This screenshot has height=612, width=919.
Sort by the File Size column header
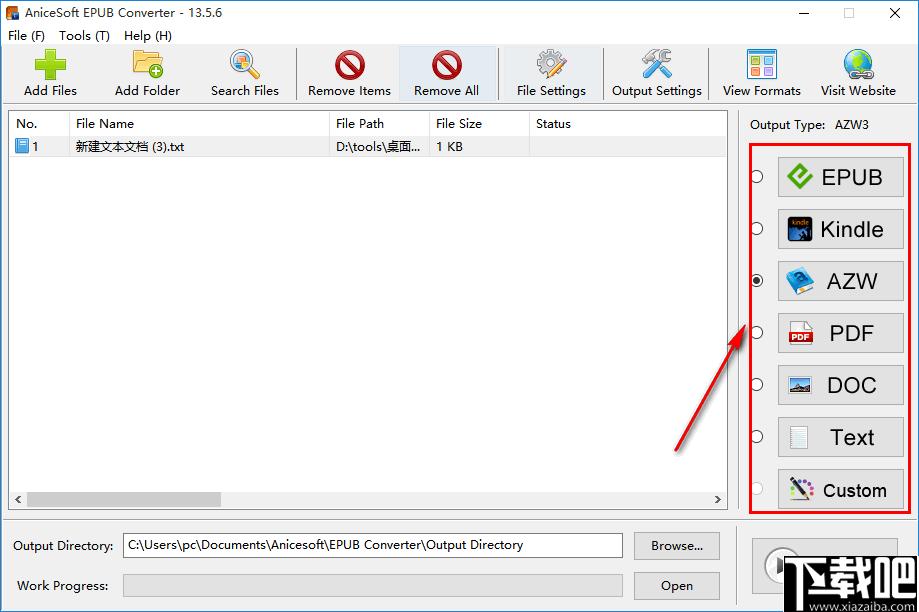[x=479, y=124]
